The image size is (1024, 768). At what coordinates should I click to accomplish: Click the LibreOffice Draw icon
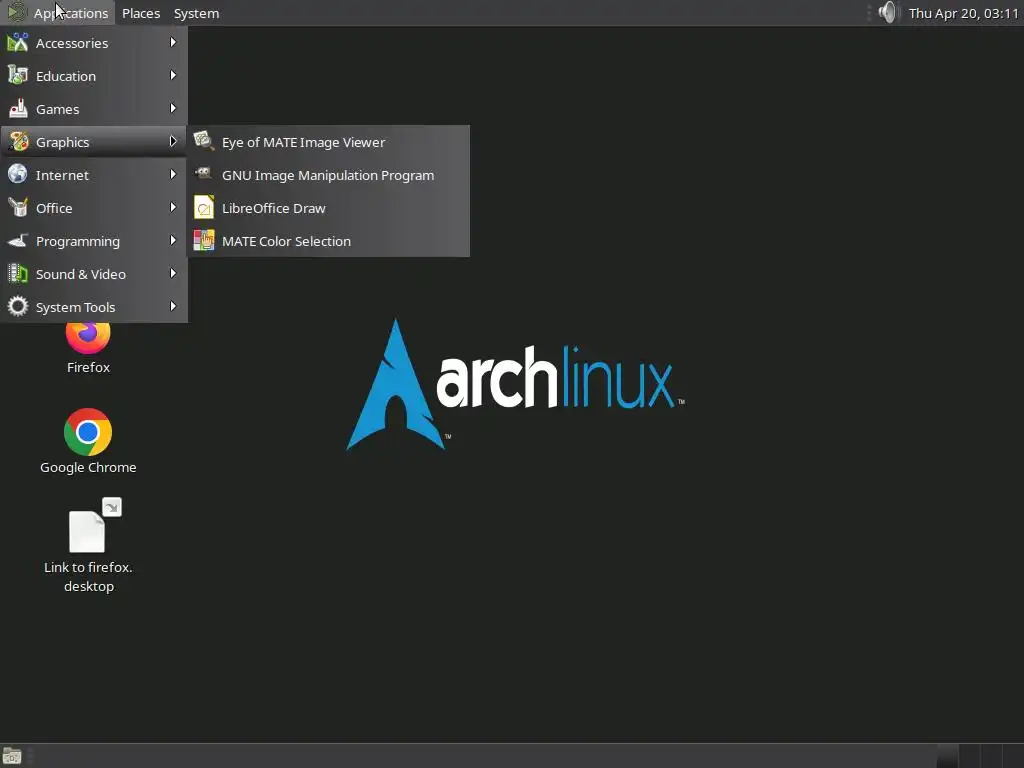(x=204, y=208)
